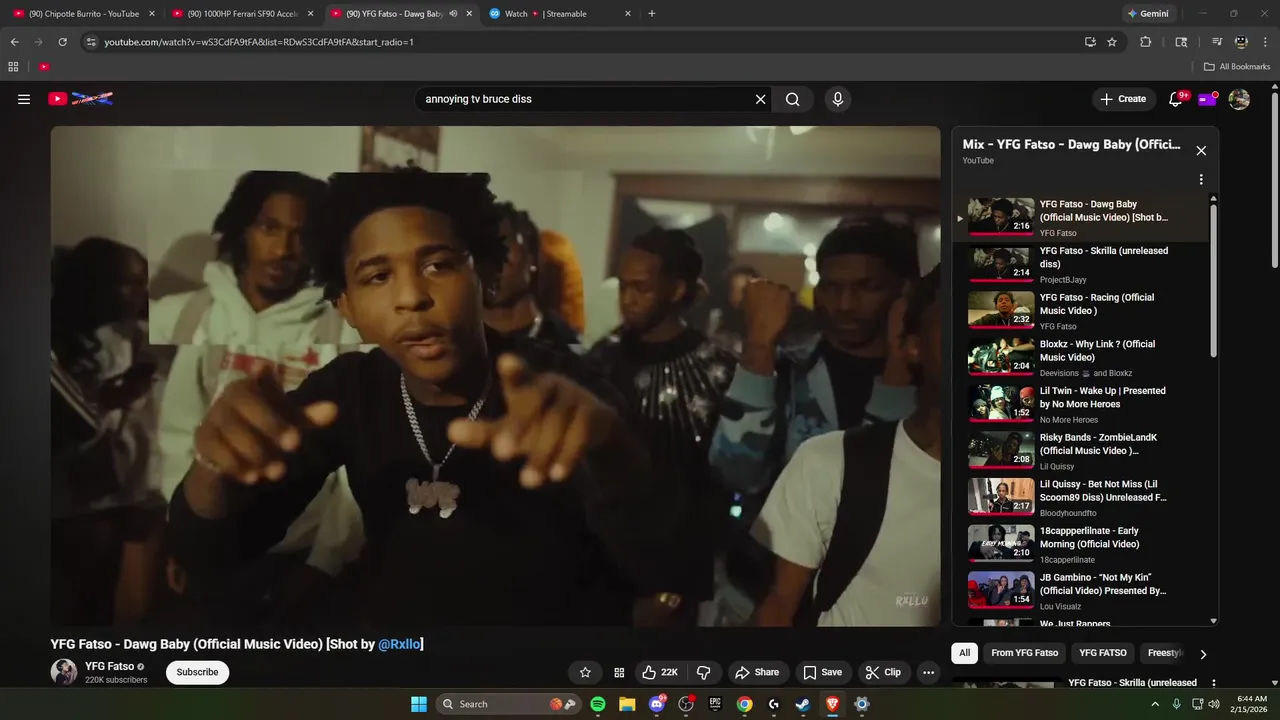Start voice search with the microphone
Screen dimensions: 1280x720
click(x=838, y=99)
